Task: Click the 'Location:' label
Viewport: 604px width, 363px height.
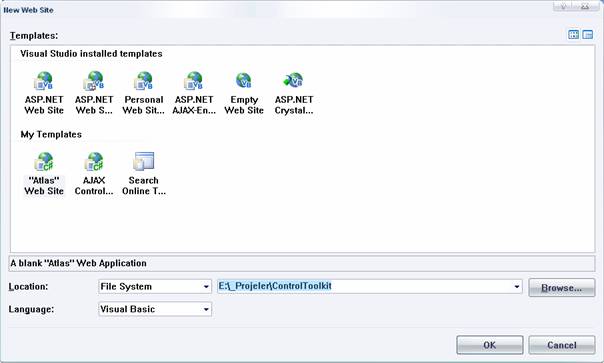Action: (28, 287)
